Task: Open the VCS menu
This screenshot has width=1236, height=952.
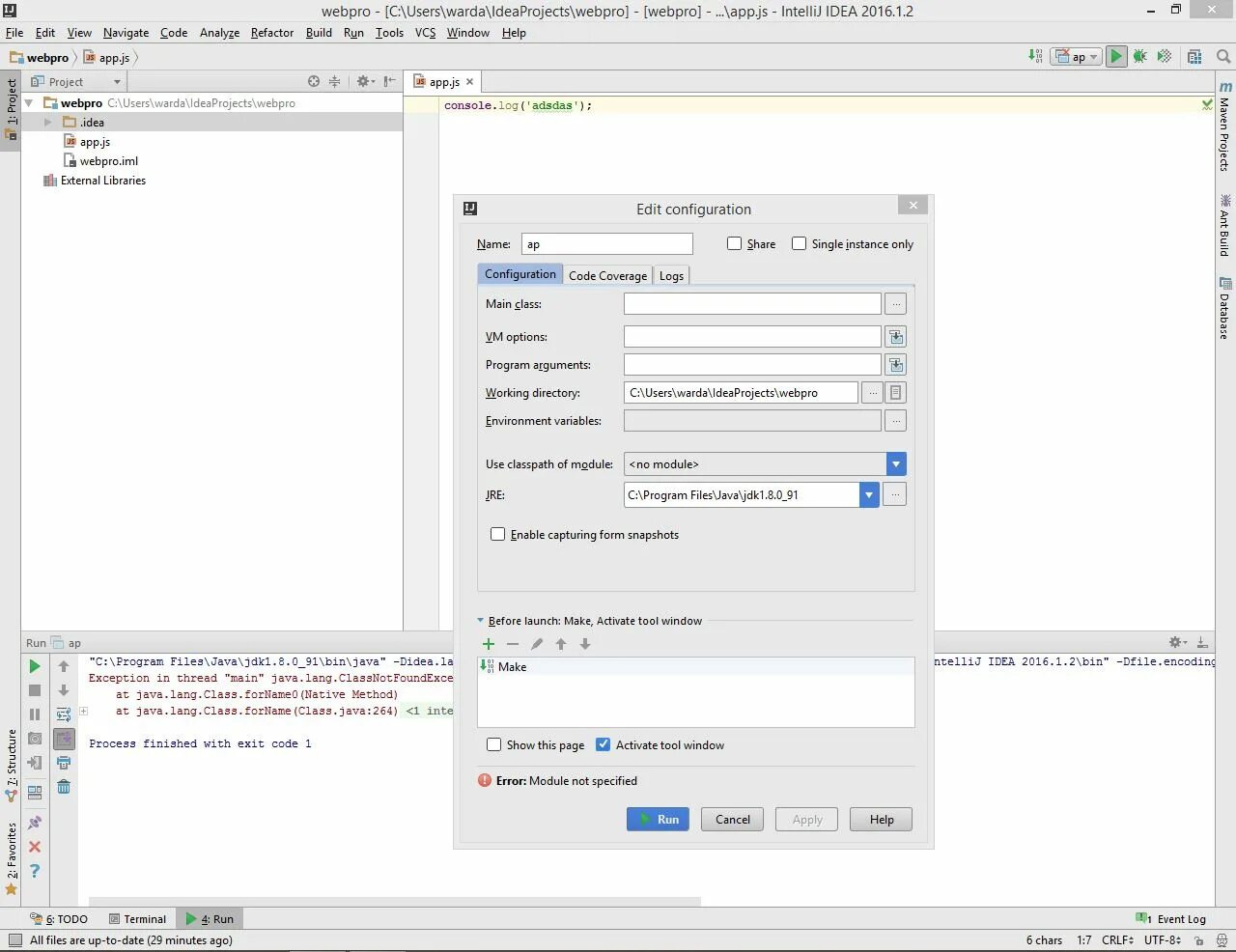Action: [x=425, y=33]
